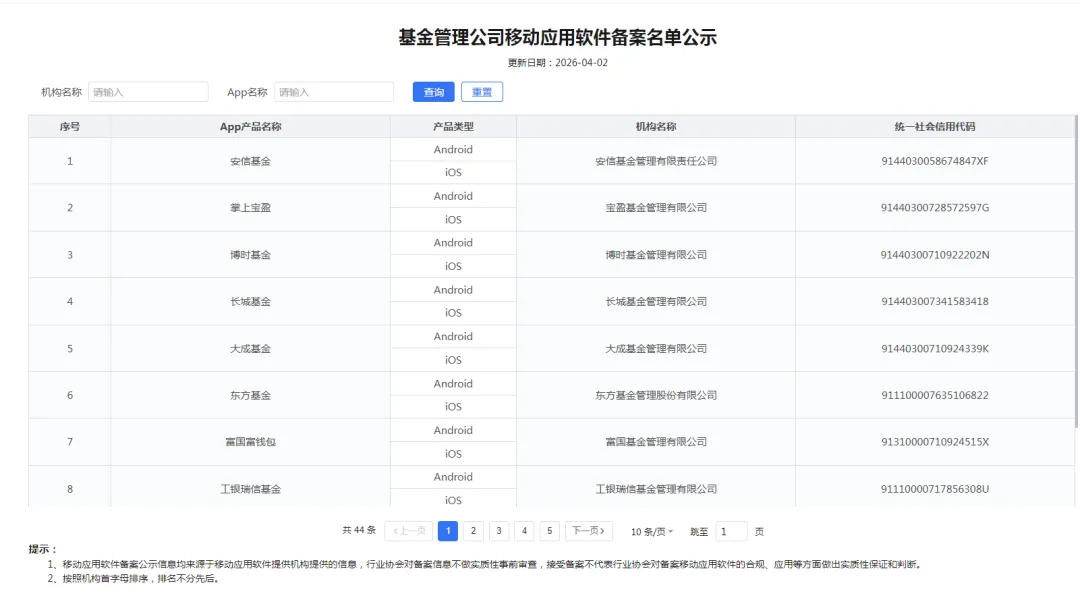Click the 共 44 条 total count text

(359, 530)
